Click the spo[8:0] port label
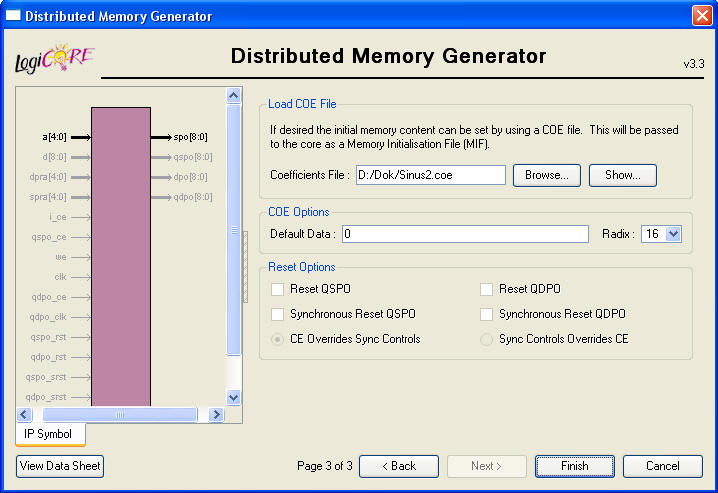Image resolution: width=718 pixels, height=493 pixels. 190,137
